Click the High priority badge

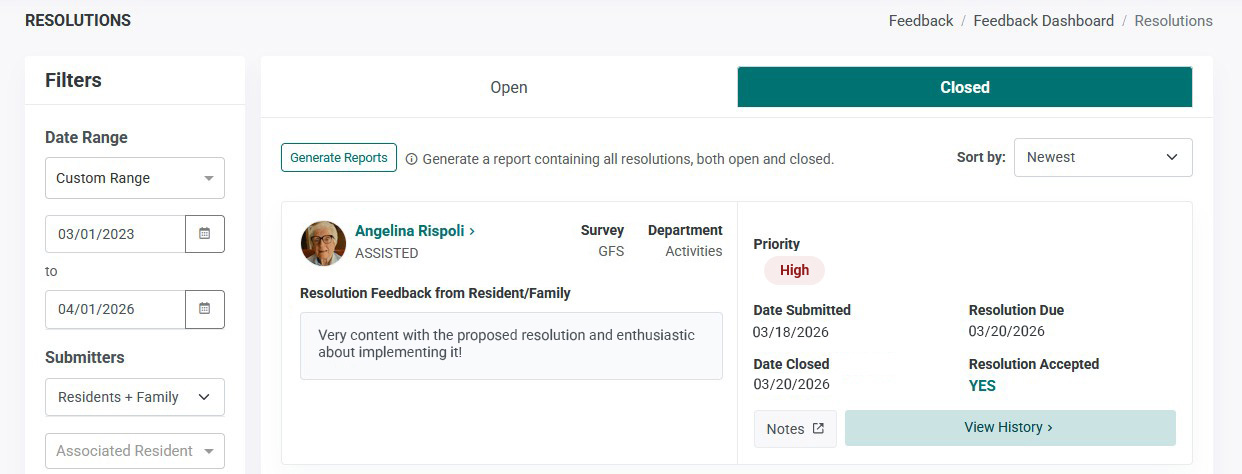(x=794, y=270)
